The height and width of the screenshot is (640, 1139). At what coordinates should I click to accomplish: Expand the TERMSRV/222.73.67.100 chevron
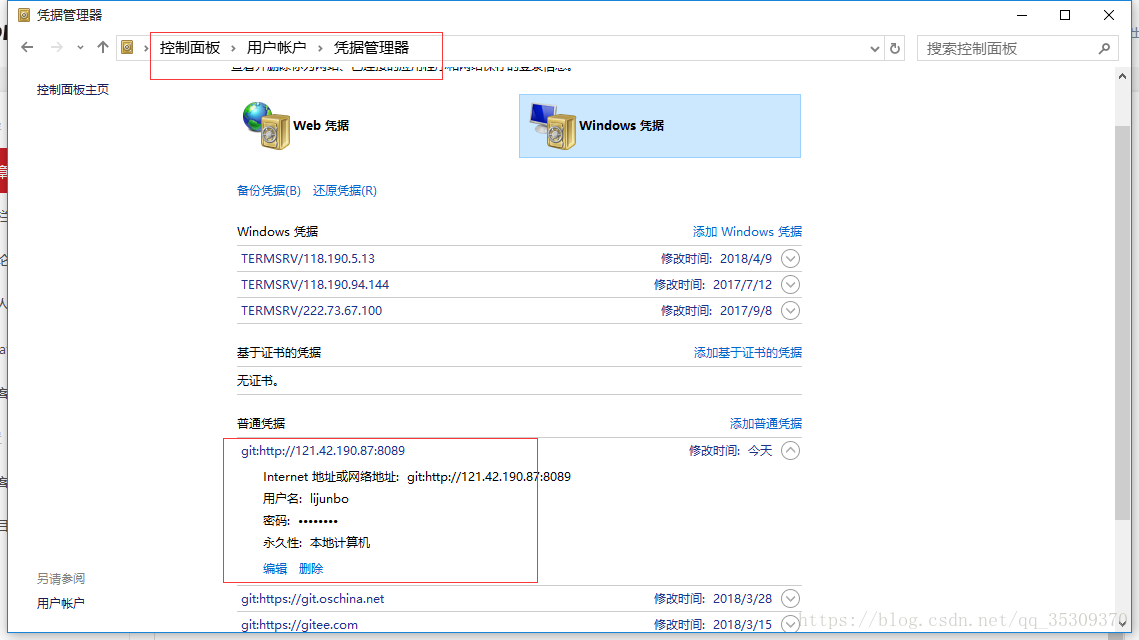[x=790, y=311]
